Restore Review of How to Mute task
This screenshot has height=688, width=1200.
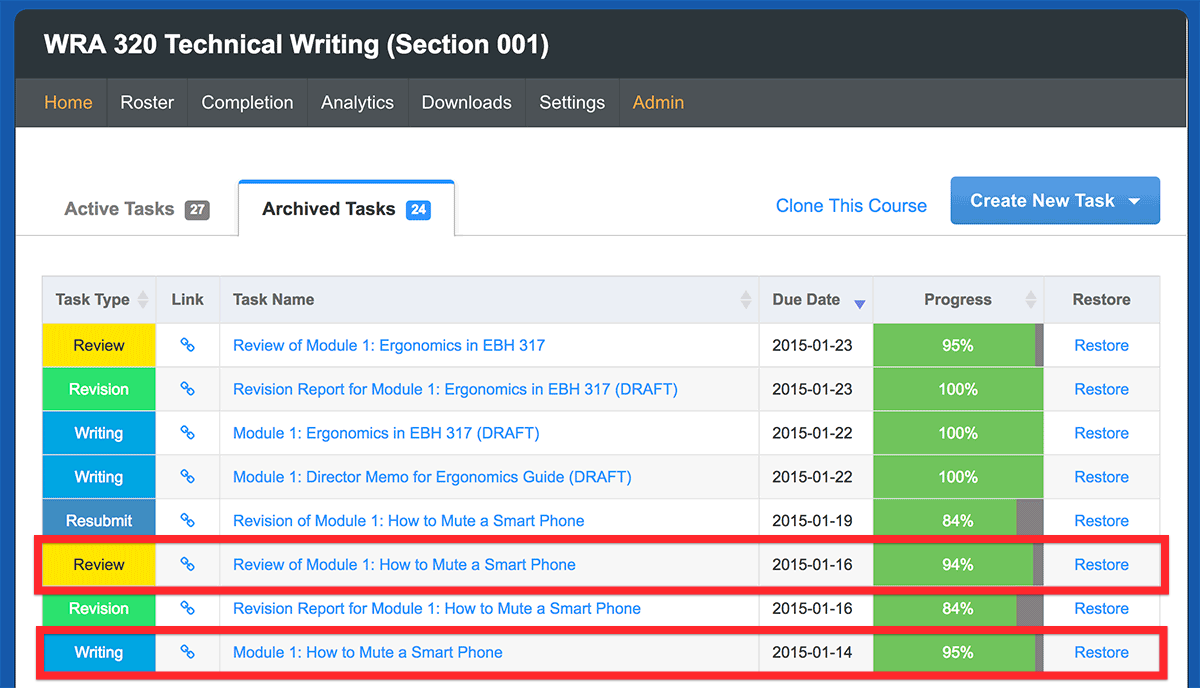pos(1101,565)
